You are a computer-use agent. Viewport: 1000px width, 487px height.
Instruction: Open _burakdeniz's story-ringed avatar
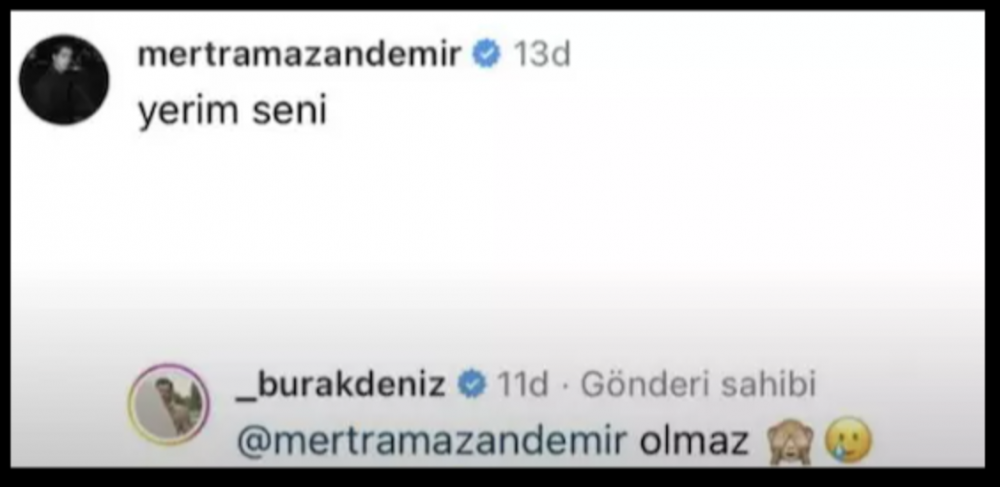coord(168,405)
